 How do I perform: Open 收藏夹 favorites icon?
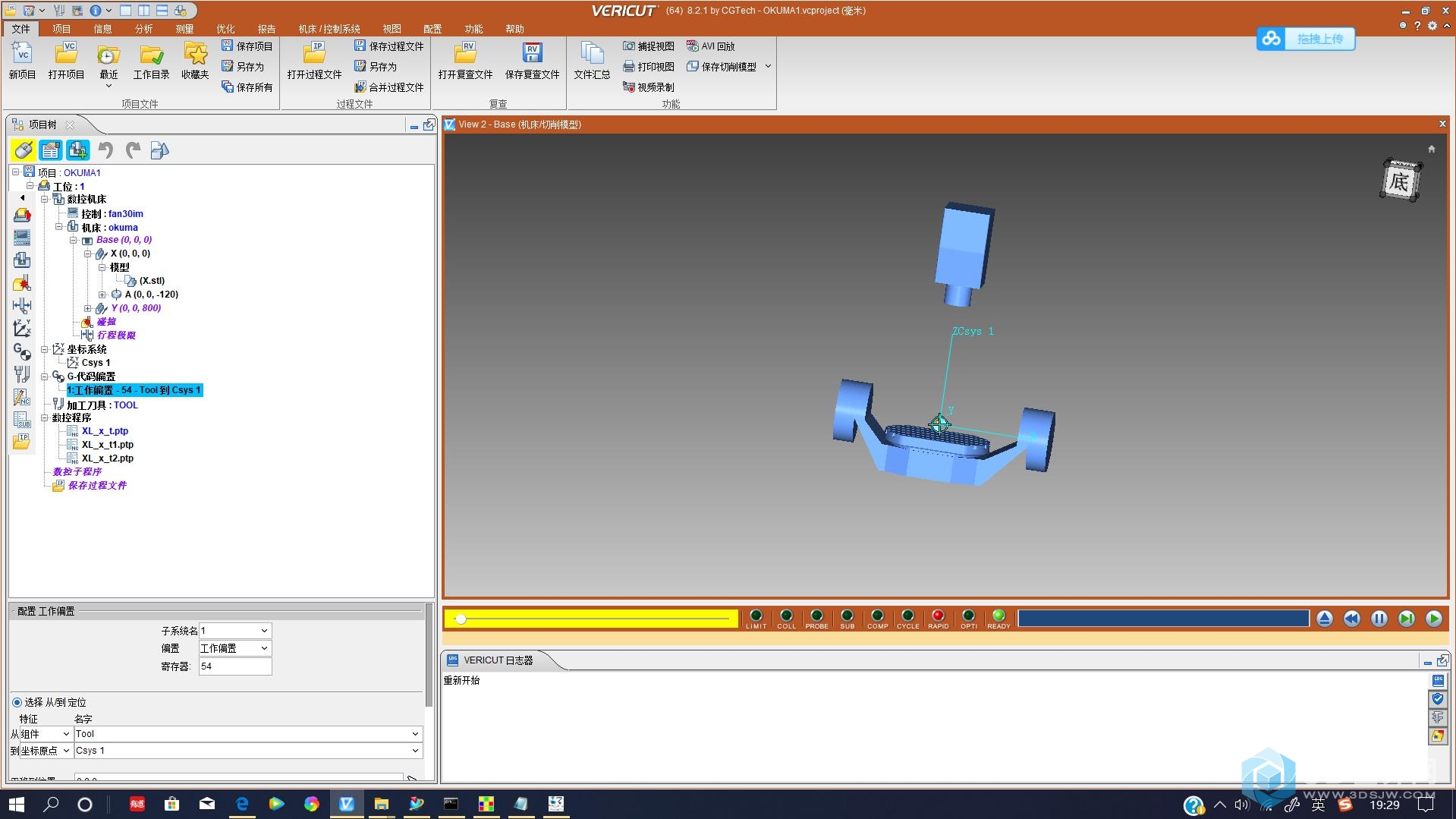(x=195, y=61)
